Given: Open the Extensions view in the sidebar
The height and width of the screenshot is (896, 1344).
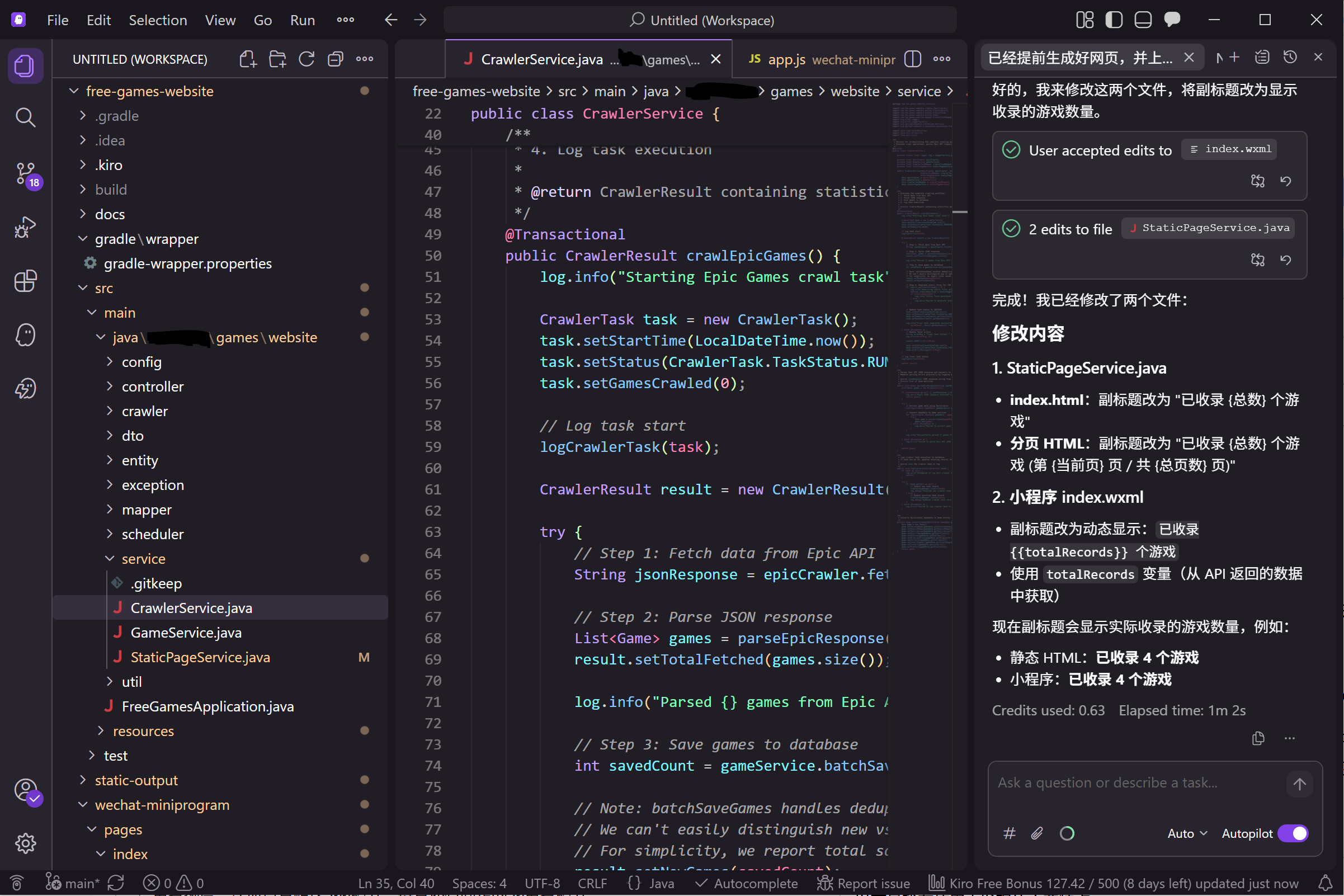Looking at the screenshot, I should [x=25, y=281].
